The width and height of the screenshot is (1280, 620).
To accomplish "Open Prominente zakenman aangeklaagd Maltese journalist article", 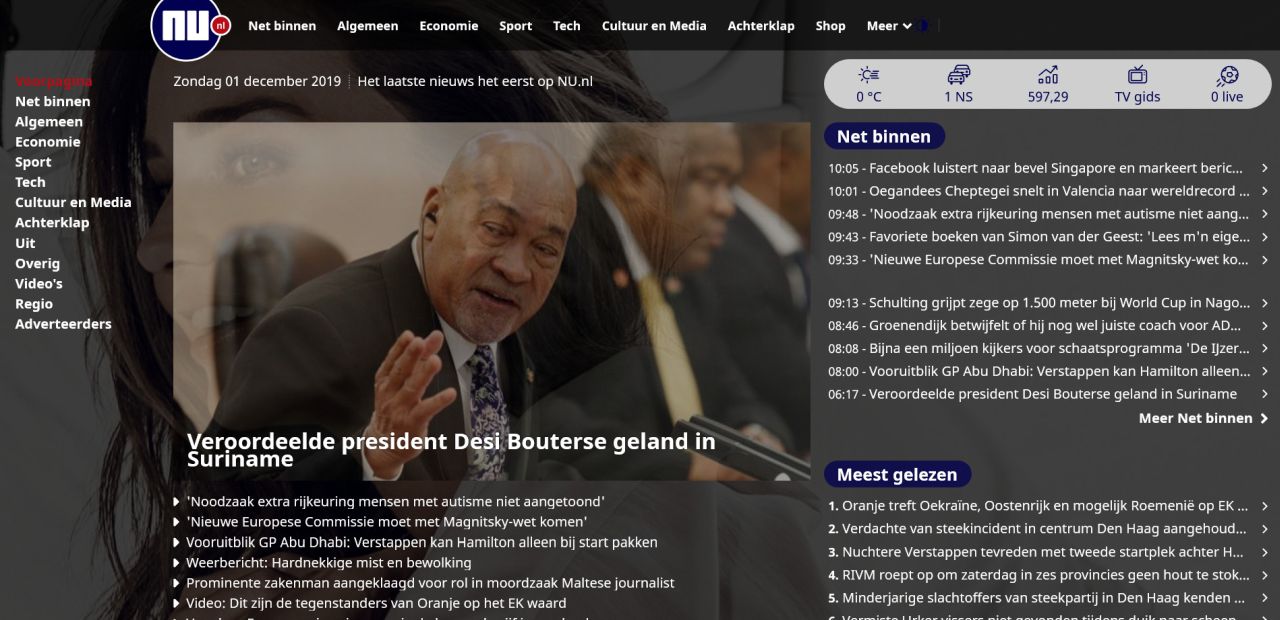I will [x=430, y=583].
